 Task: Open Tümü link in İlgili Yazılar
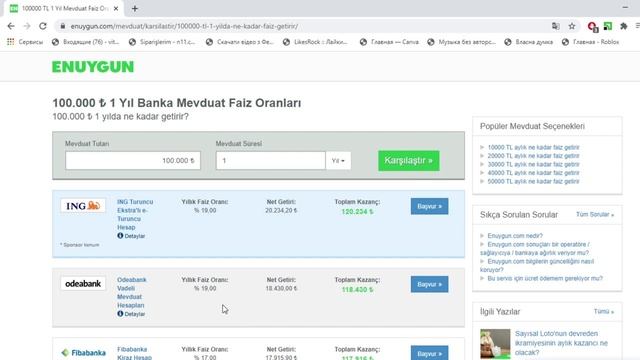coord(604,312)
